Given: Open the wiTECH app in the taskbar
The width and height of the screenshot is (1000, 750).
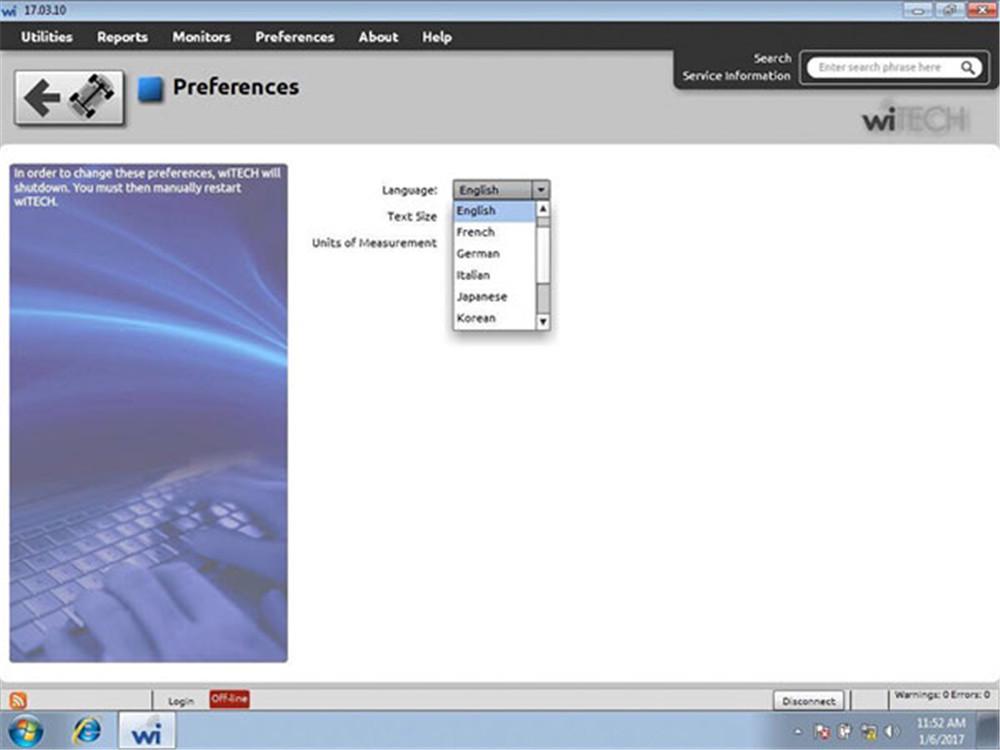Looking at the screenshot, I should (144, 731).
